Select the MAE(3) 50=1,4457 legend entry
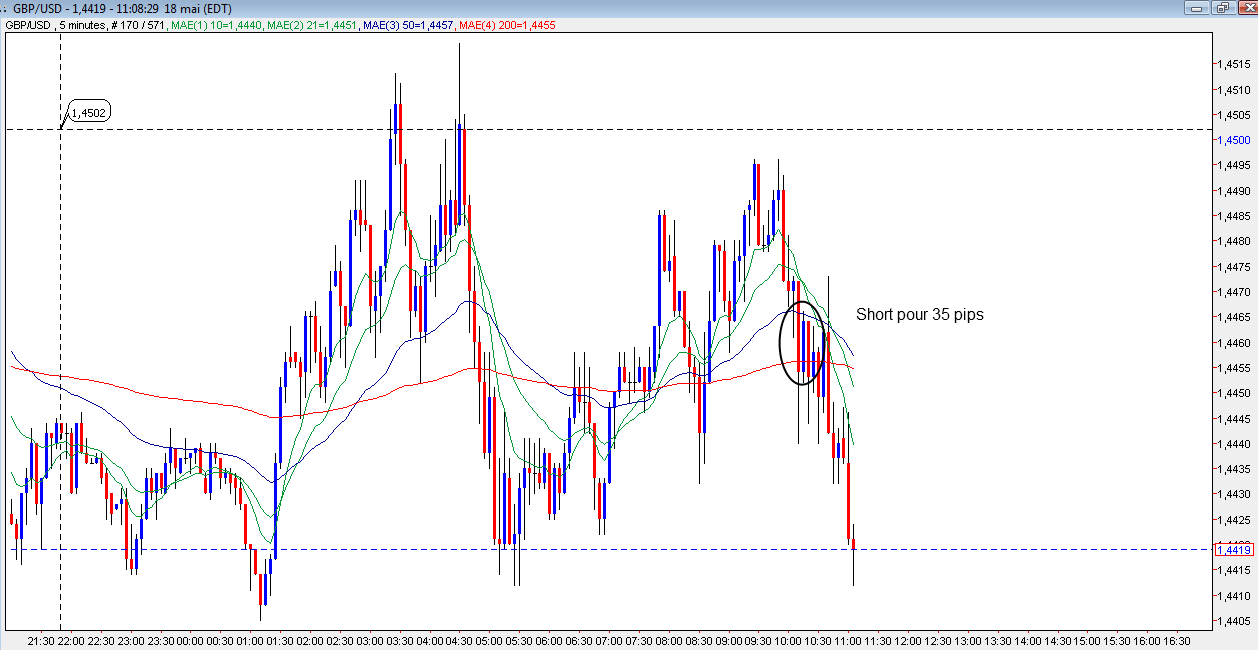1258x650 pixels. coord(409,25)
